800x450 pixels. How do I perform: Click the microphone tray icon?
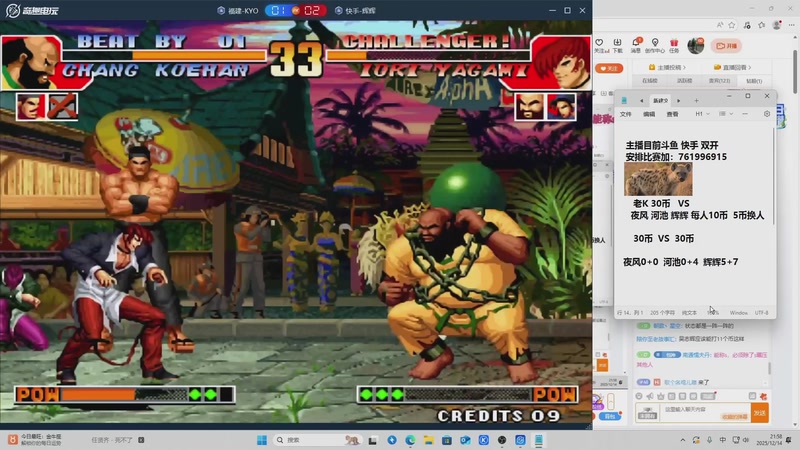click(709, 440)
